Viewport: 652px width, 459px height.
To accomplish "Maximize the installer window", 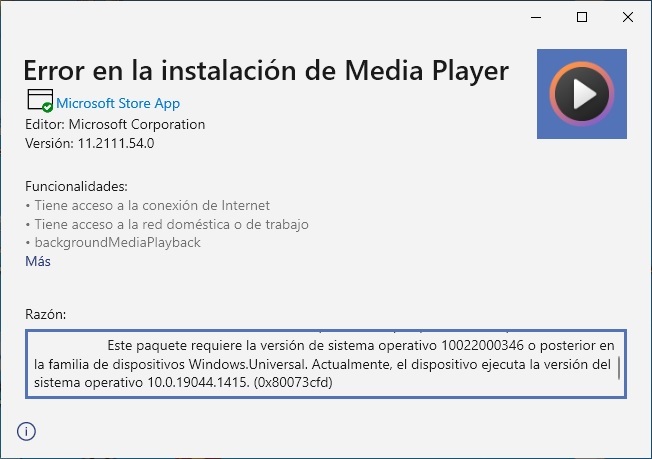I will 582,17.
